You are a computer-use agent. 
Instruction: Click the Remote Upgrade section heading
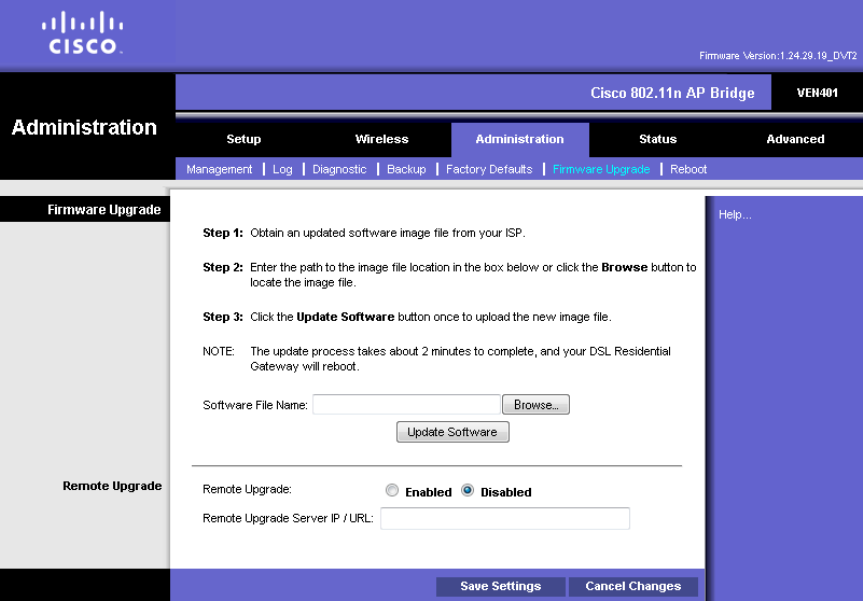112,486
